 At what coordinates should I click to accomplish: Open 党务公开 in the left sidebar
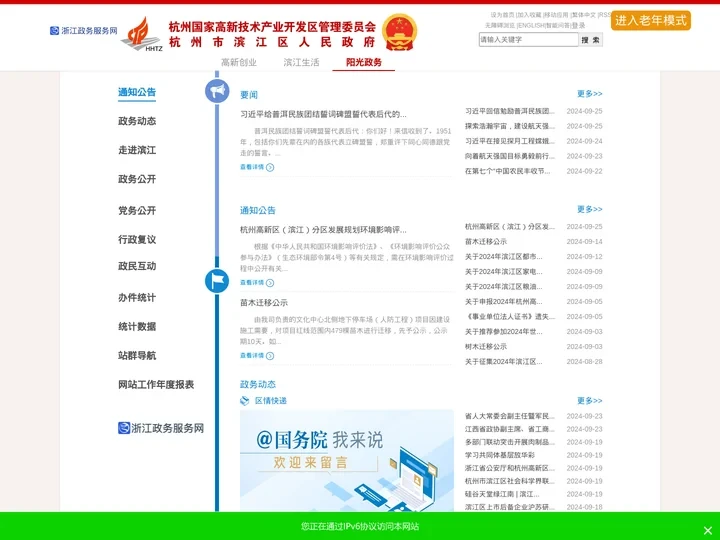pos(137,210)
